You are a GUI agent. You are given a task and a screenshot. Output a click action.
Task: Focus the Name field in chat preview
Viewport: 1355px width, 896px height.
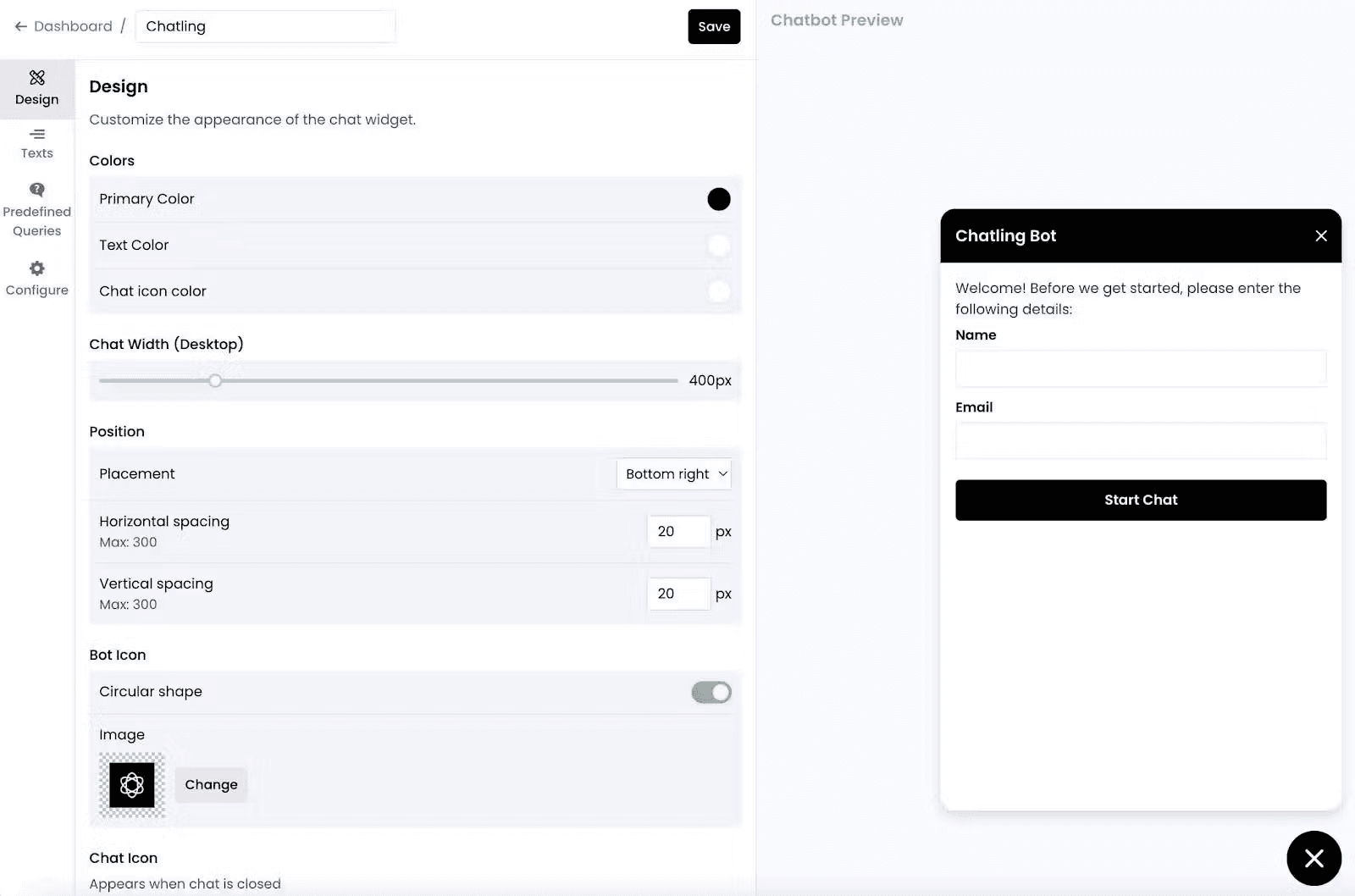1141,368
